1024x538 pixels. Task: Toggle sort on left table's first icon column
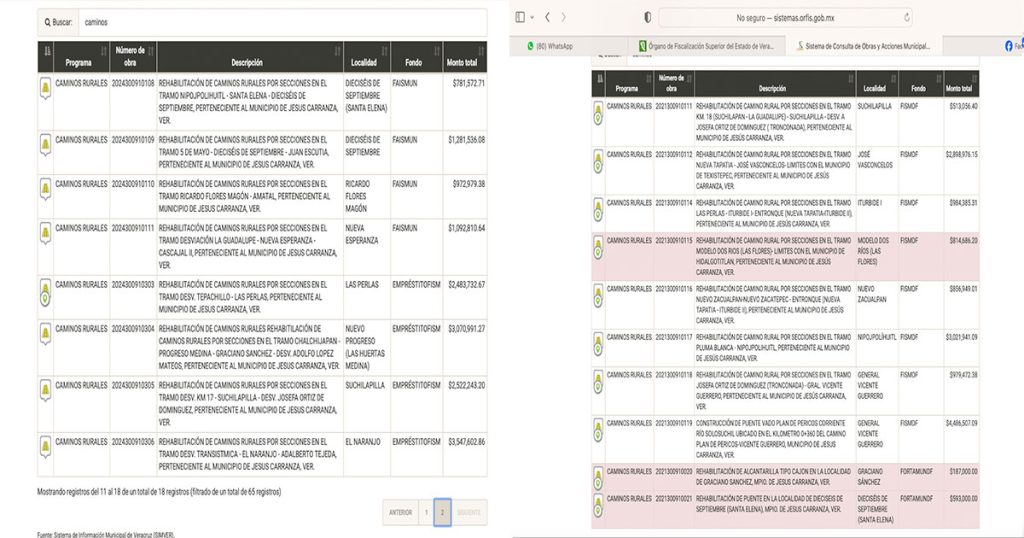46,57
